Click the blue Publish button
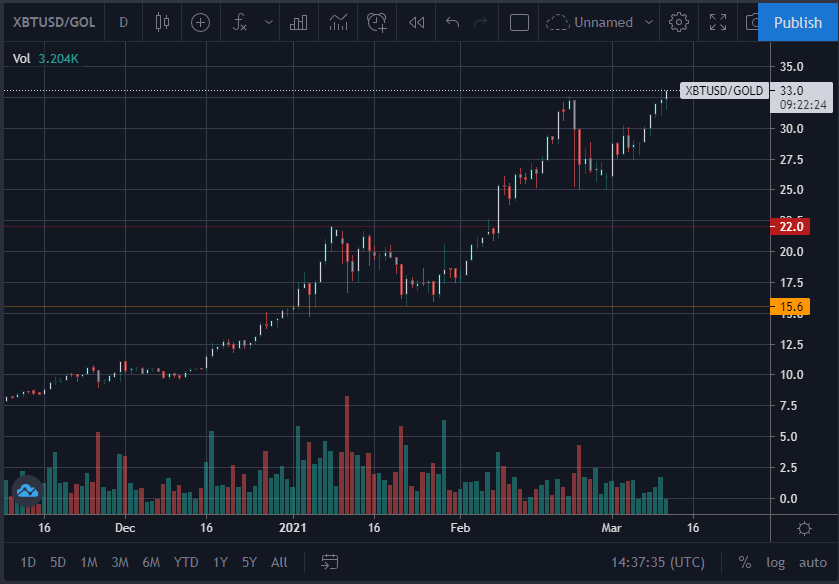Viewport: 839px width, 584px height. (798, 22)
